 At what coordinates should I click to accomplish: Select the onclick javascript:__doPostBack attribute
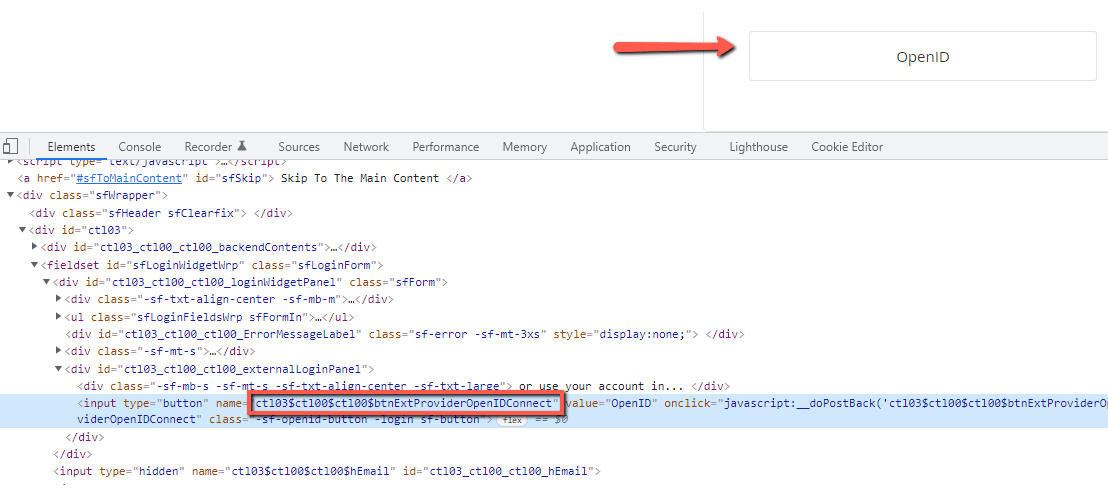click(885, 403)
